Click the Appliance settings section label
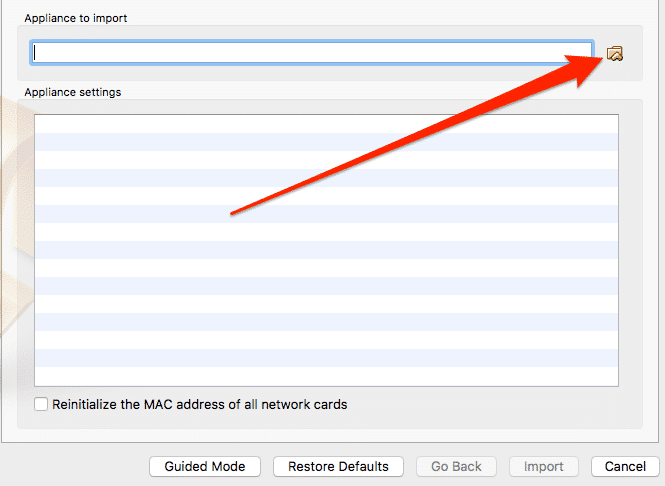 click(x=73, y=92)
